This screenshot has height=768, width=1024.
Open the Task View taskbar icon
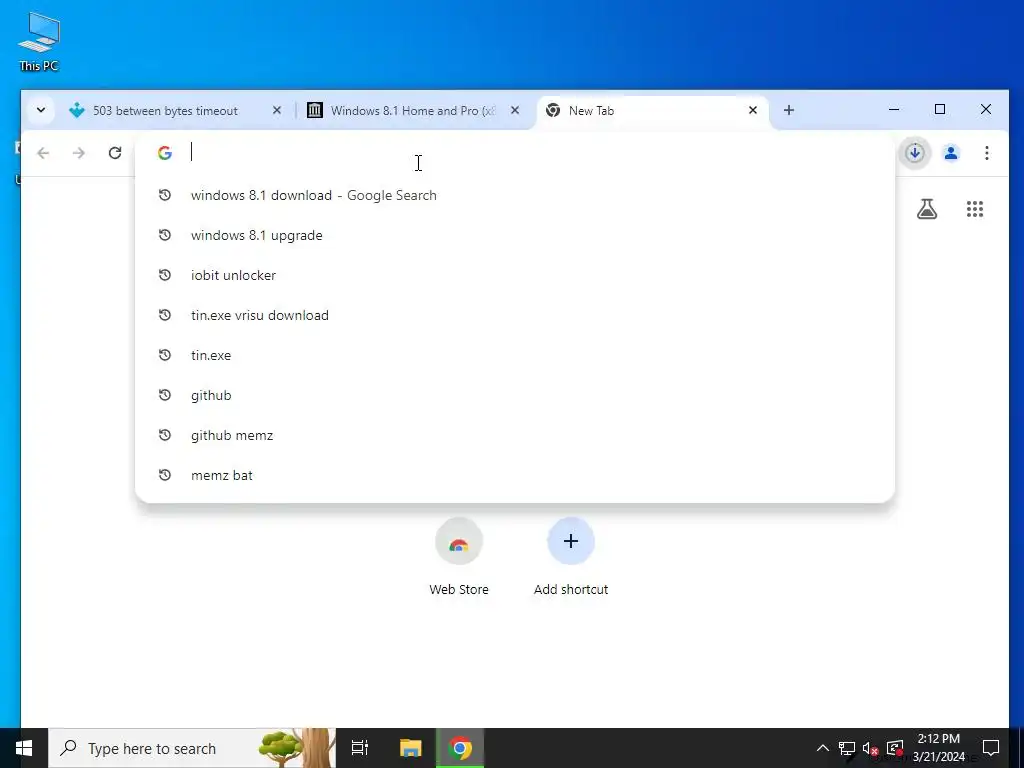coord(360,748)
